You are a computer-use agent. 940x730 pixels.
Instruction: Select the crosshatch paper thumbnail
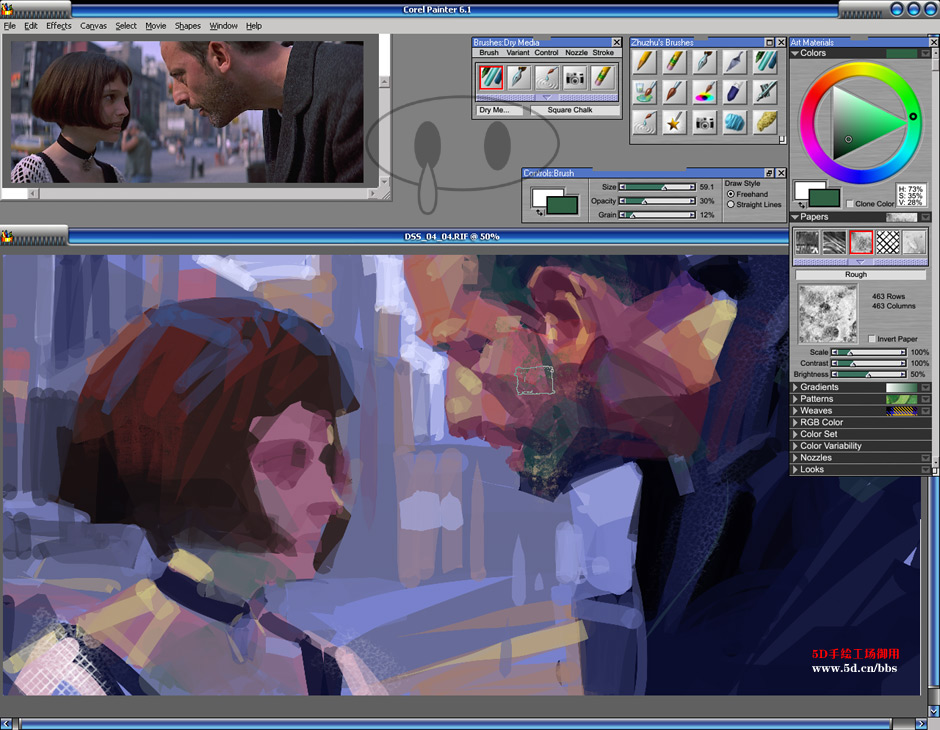pyautogui.click(x=887, y=243)
